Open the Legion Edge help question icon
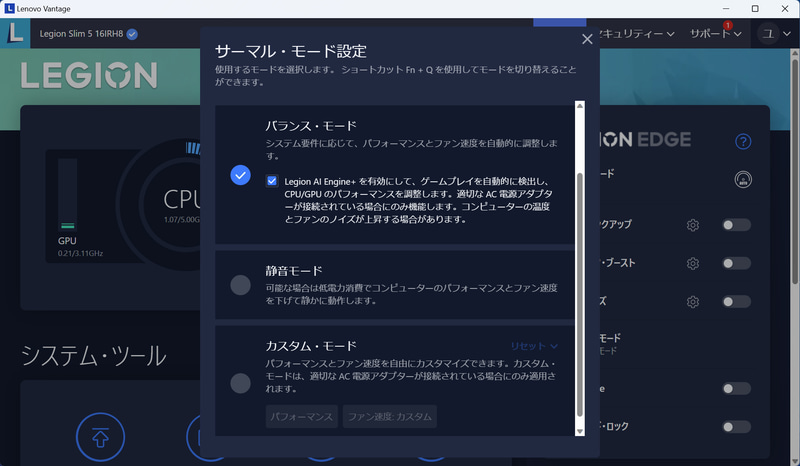The height and width of the screenshot is (466, 800). [743, 141]
